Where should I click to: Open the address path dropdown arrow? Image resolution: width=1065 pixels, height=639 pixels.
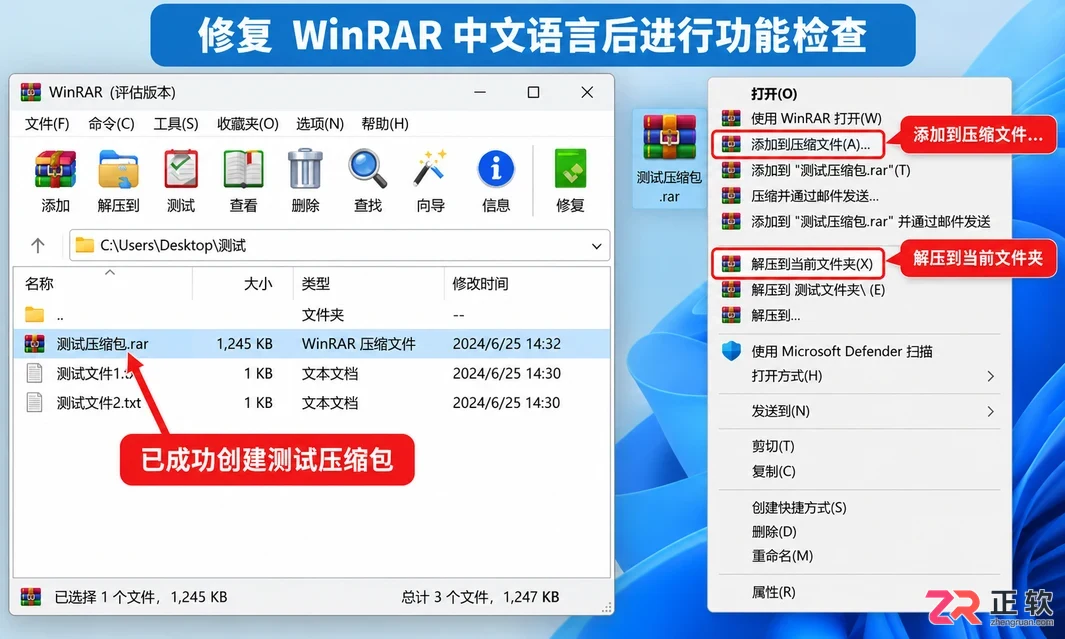pos(596,246)
